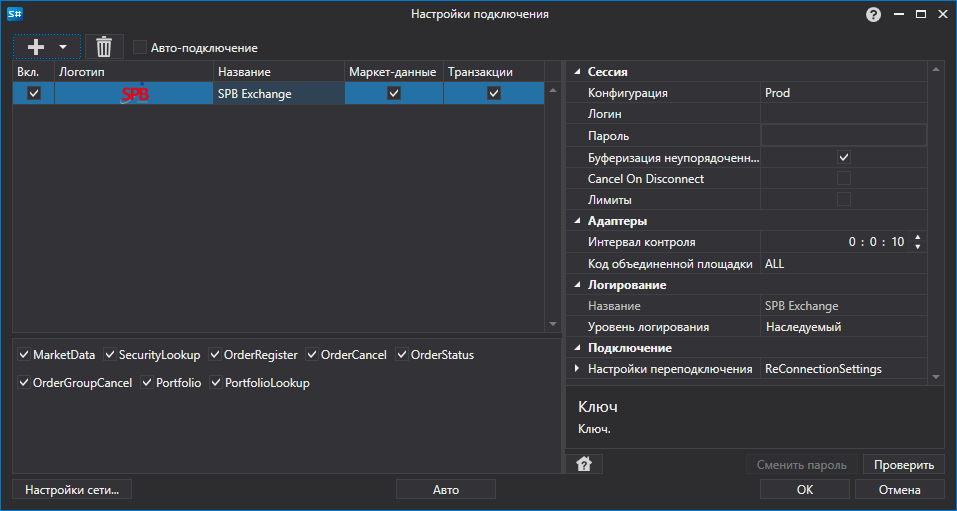This screenshot has width=957, height=511.
Task: Uncheck the MarketData message type
Action: pos(24,355)
